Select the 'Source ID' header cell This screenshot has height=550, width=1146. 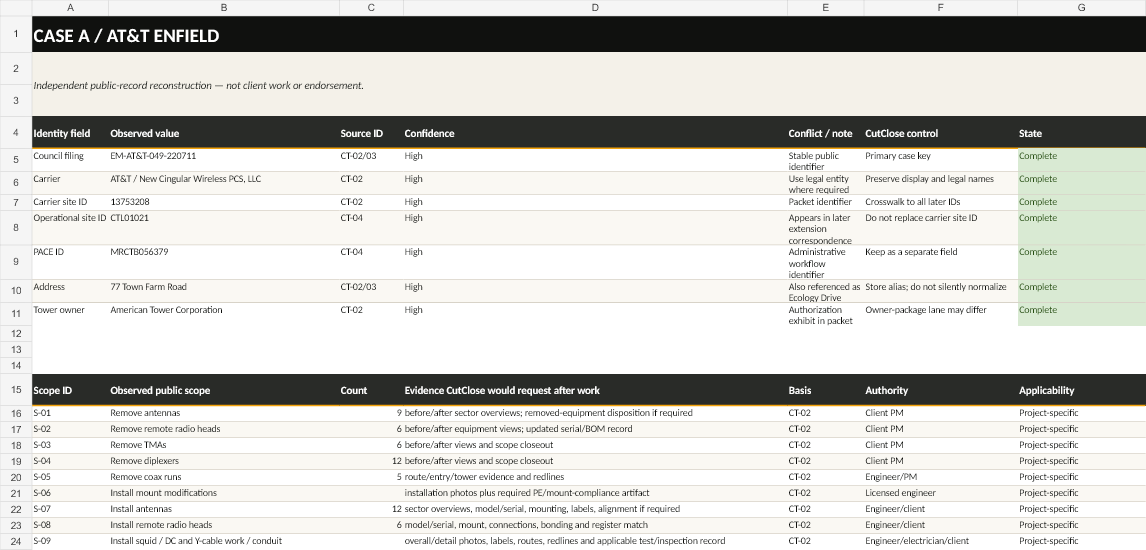click(371, 133)
